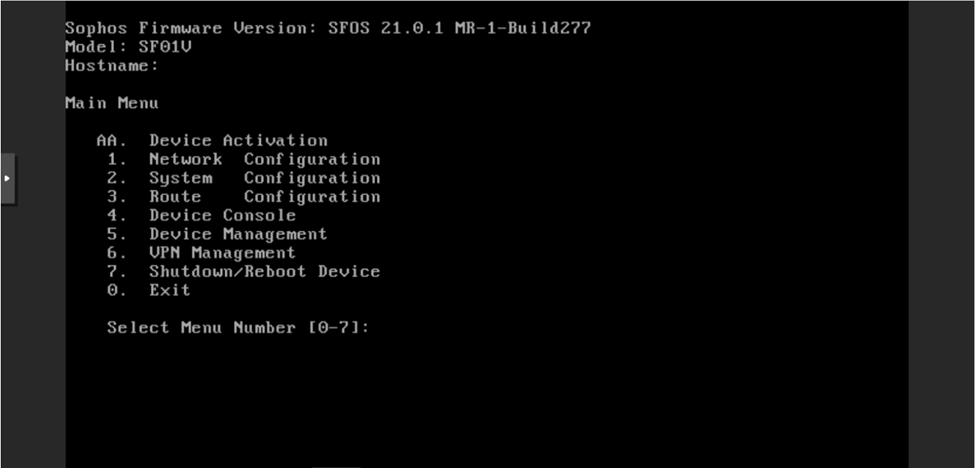Click the grey handle bar at console bottom
Image resolution: width=975 pixels, height=468 pixels.
click(335, 466)
